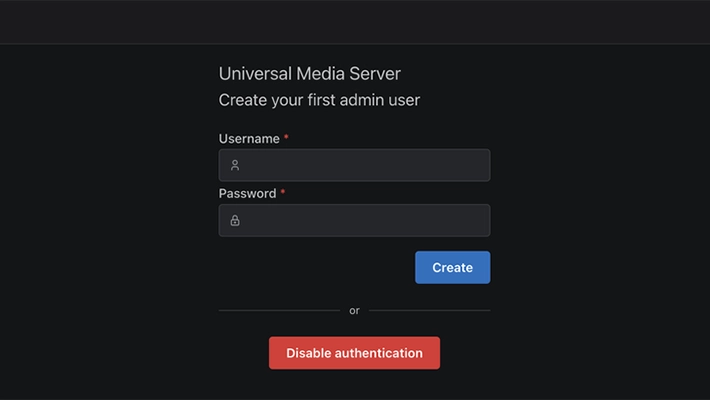Screen dimensions: 710x400
Task: Click the 'Create your first admin user' subtitle
Action: [319, 100]
